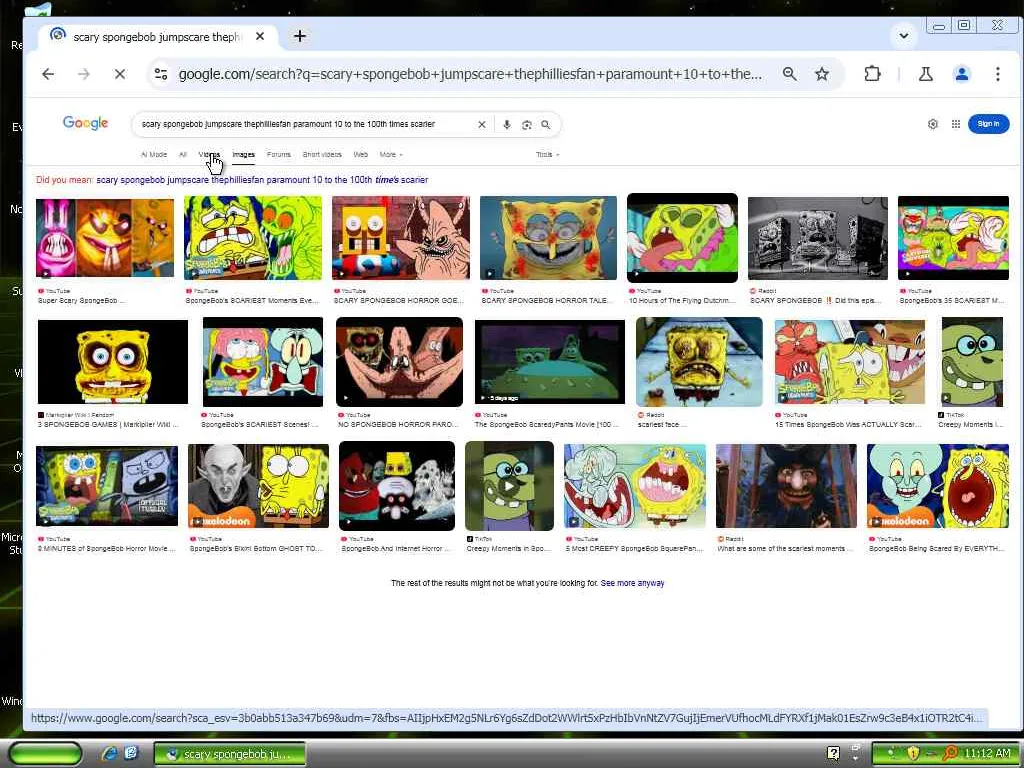This screenshot has height=768, width=1024.
Task: Open 15 Times SpongeBob Was ACTUALLY Scary thumbnail
Action: [850, 362]
